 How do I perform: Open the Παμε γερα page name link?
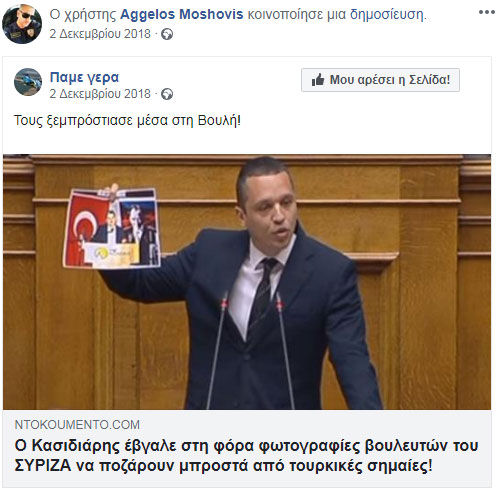(x=84, y=77)
